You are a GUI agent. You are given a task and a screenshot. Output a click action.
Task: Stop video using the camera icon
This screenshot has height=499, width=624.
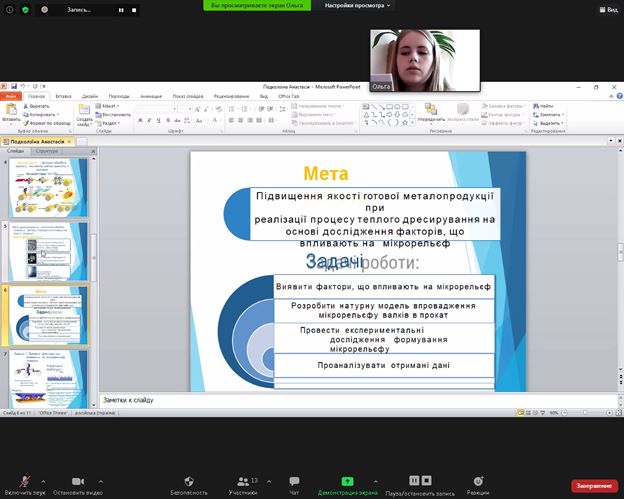78,480
